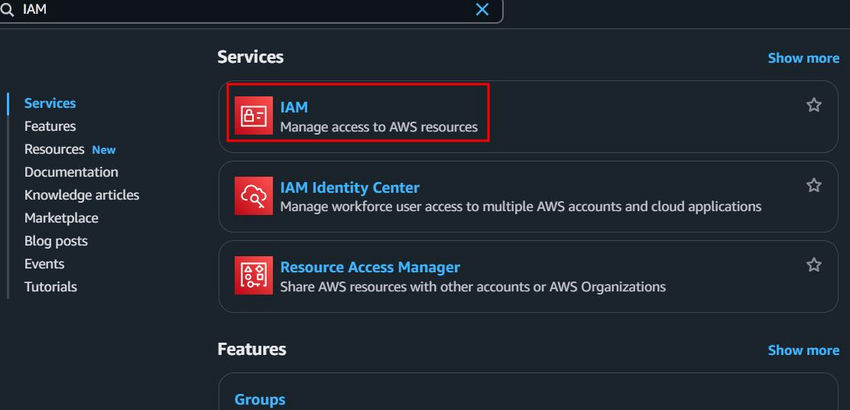The height and width of the screenshot is (410, 850).
Task: Favorite the IAM service with star
Action: tap(814, 105)
